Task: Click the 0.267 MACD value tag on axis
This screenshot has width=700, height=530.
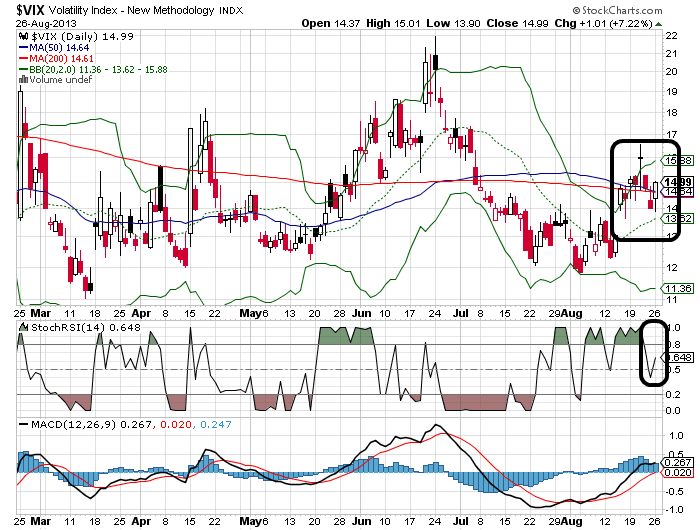Action: click(678, 463)
